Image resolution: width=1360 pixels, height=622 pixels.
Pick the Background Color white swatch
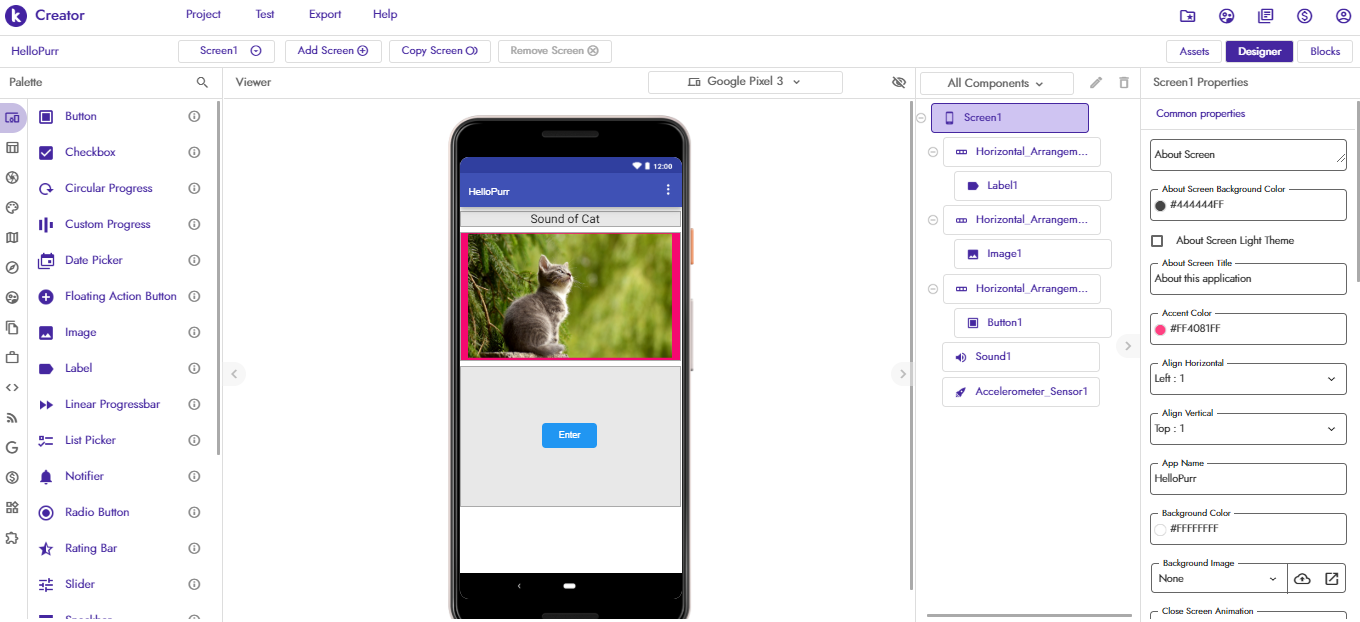coord(1160,529)
